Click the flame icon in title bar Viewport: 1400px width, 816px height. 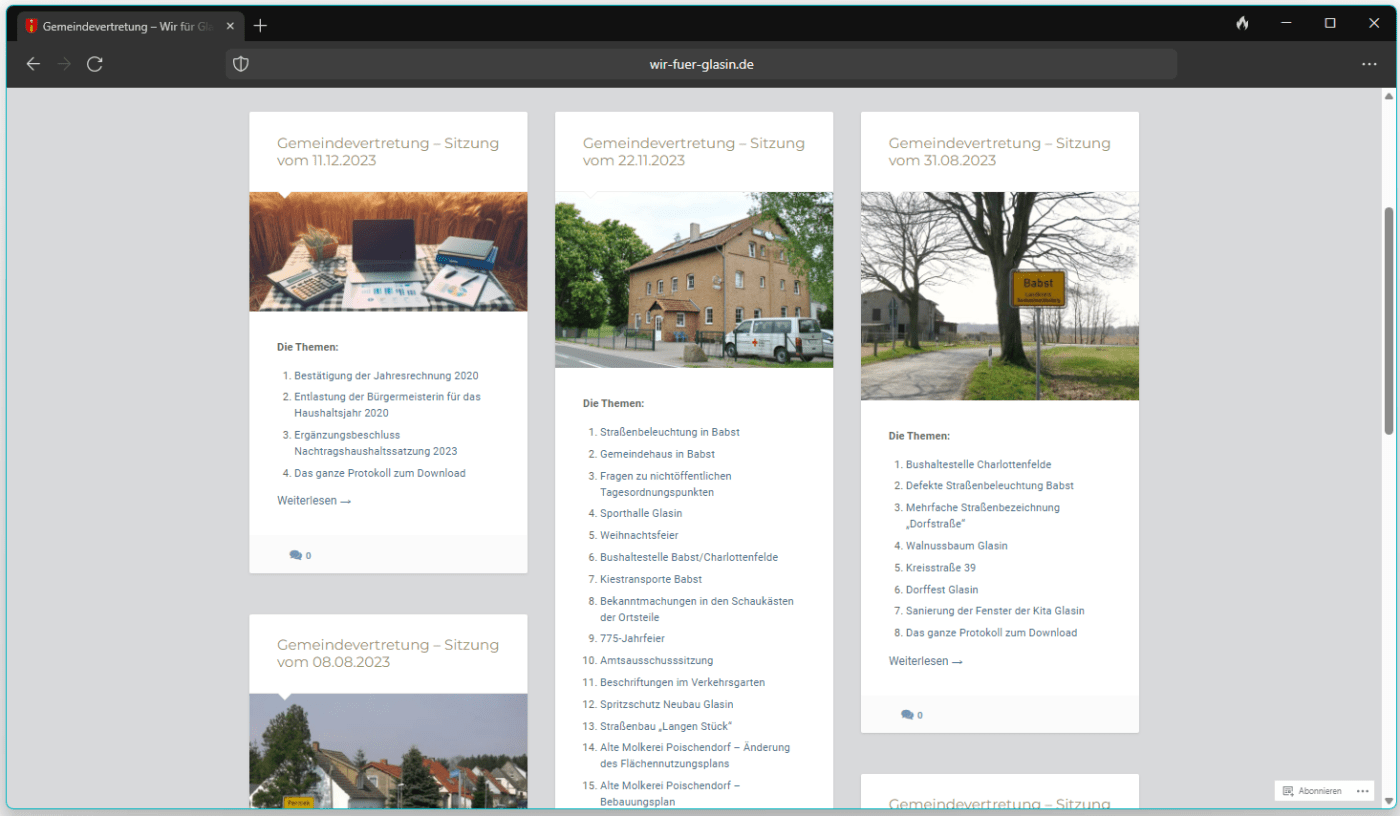pyautogui.click(x=1242, y=24)
